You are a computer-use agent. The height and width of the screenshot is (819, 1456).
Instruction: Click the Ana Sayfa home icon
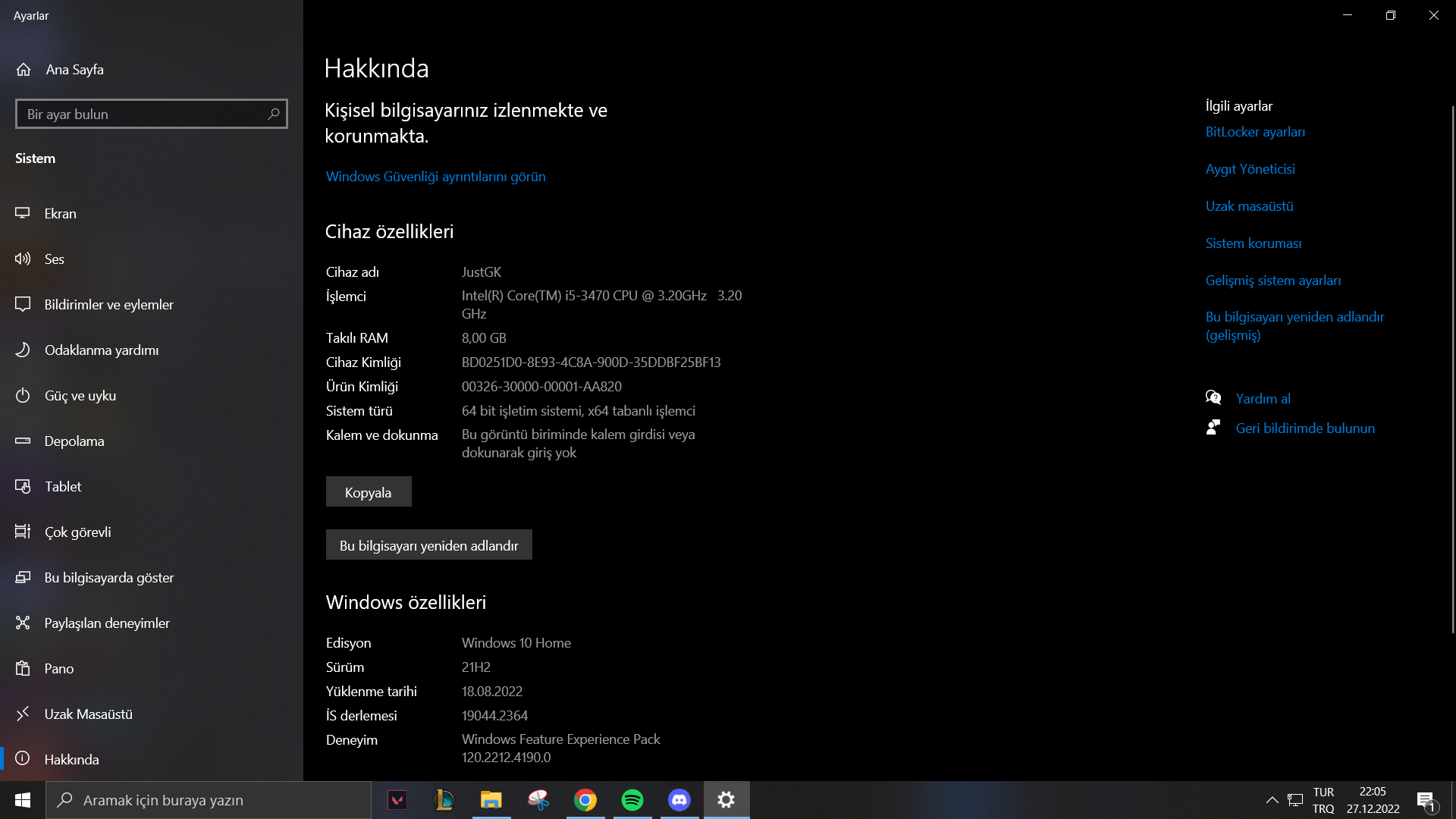pos(24,69)
